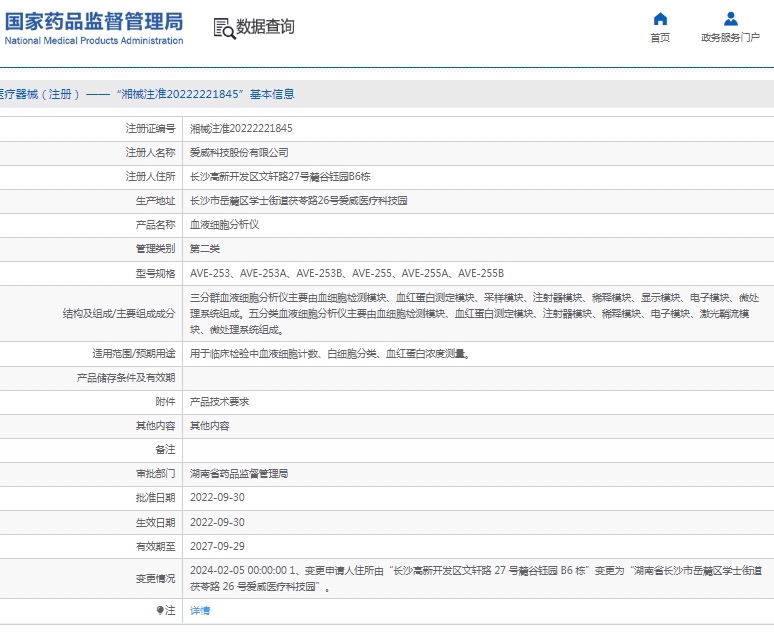Click the 型号规格 label
The image size is (774, 632).
point(155,274)
